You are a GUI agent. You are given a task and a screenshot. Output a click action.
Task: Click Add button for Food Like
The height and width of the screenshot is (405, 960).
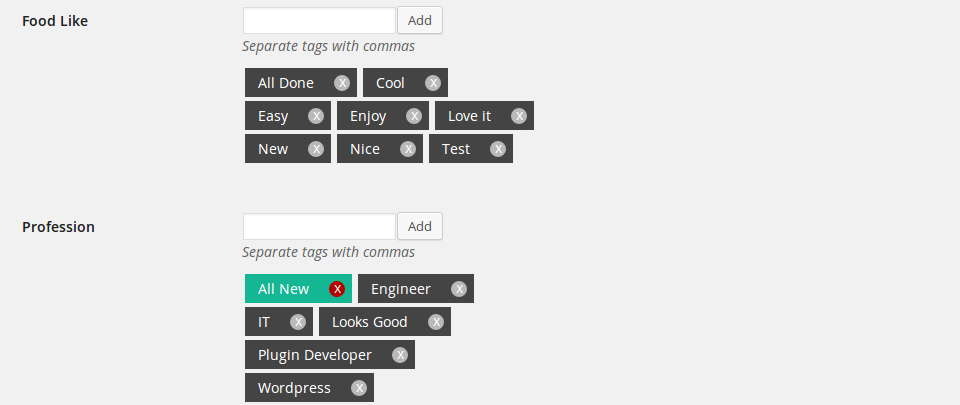coord(420,21)
